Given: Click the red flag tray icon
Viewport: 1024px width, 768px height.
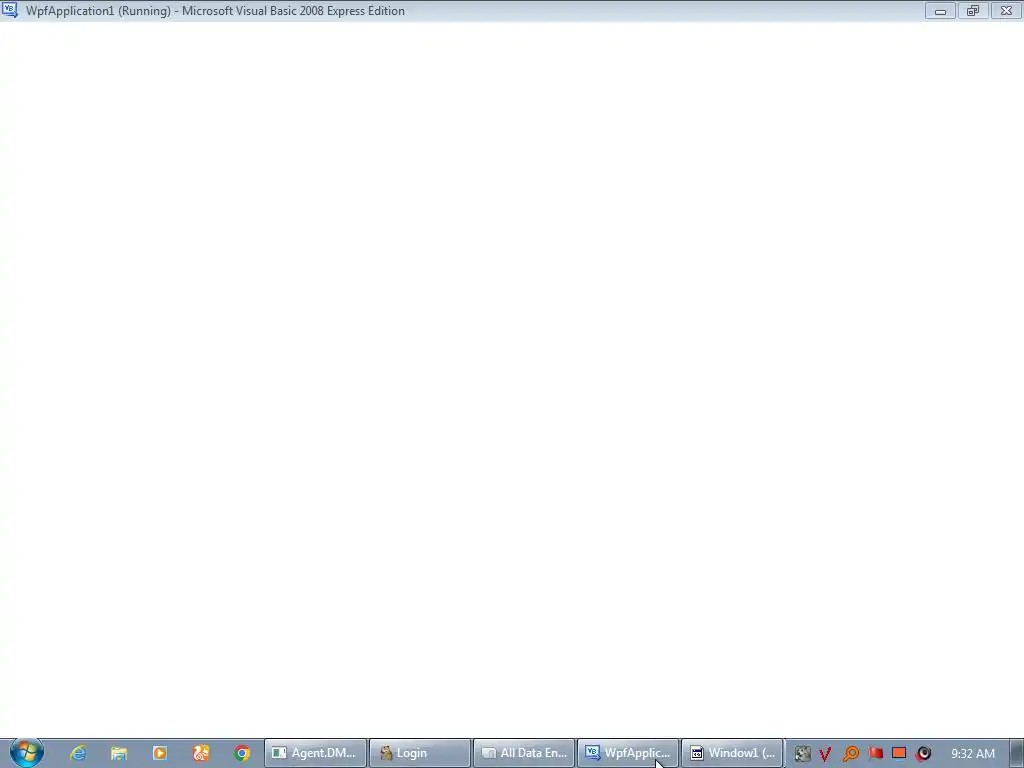Looking at the screenshot, I should pyautogui.click(x=875, y=753).
